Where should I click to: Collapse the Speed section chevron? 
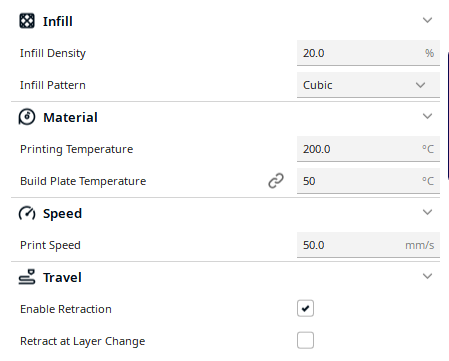pos(427,212)
